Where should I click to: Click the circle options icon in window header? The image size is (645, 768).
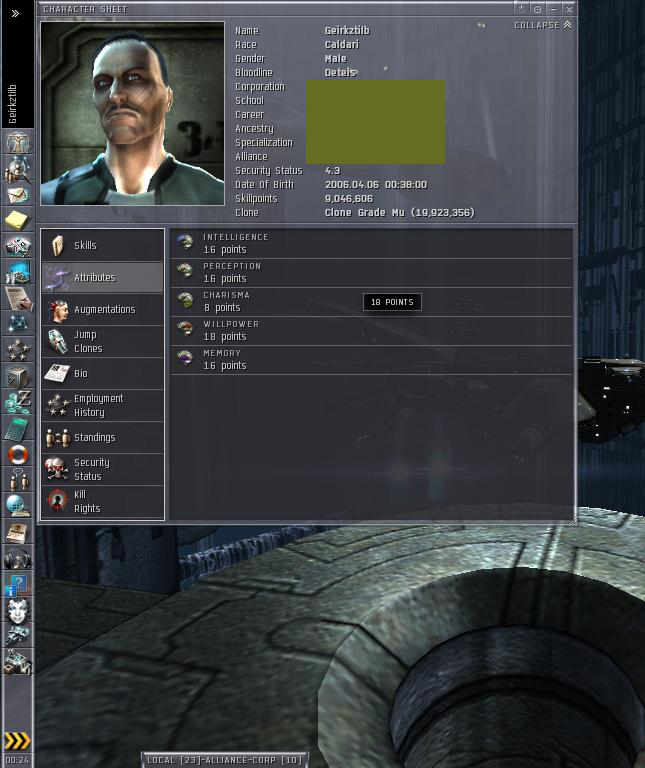coord(537,9)
